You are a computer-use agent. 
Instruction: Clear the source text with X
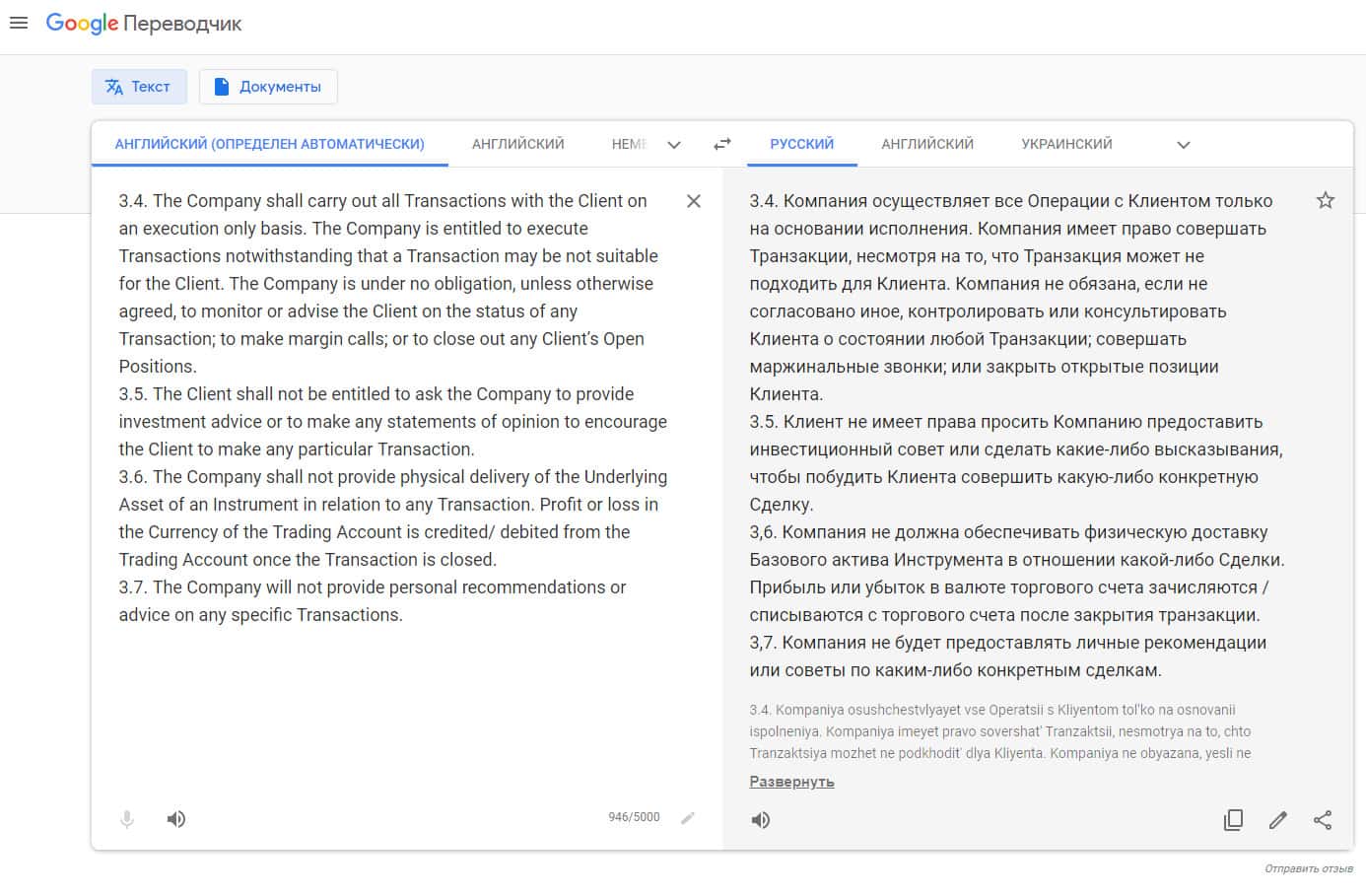point(694,201)
